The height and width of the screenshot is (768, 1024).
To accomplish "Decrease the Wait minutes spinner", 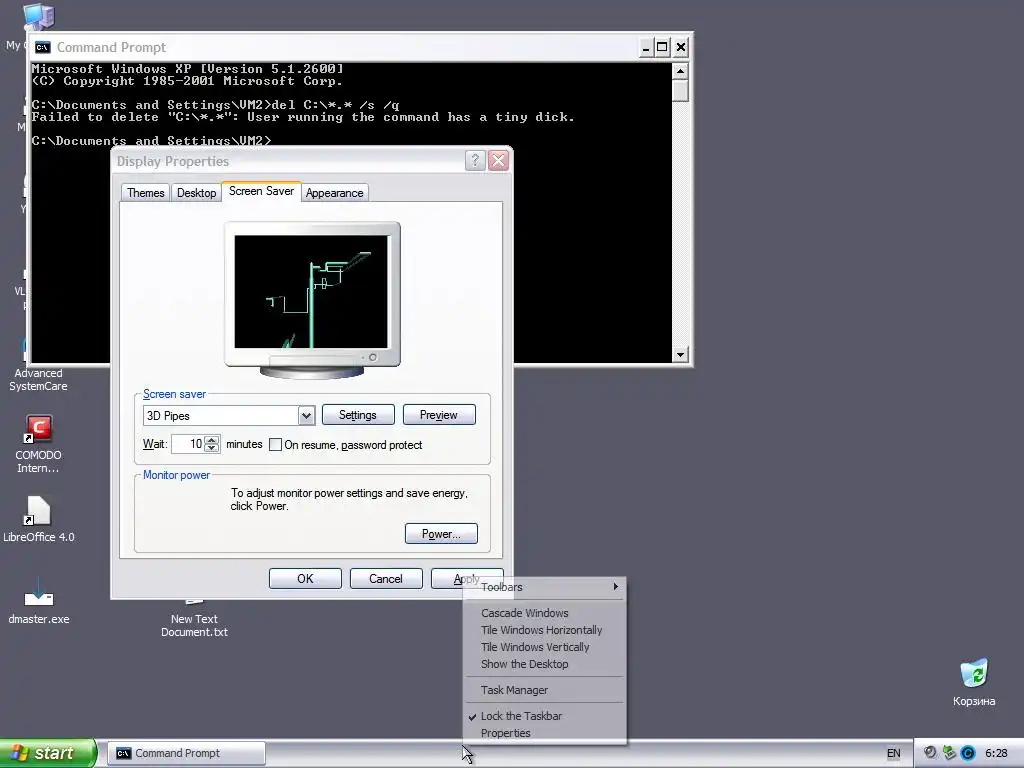I will 212,449.
